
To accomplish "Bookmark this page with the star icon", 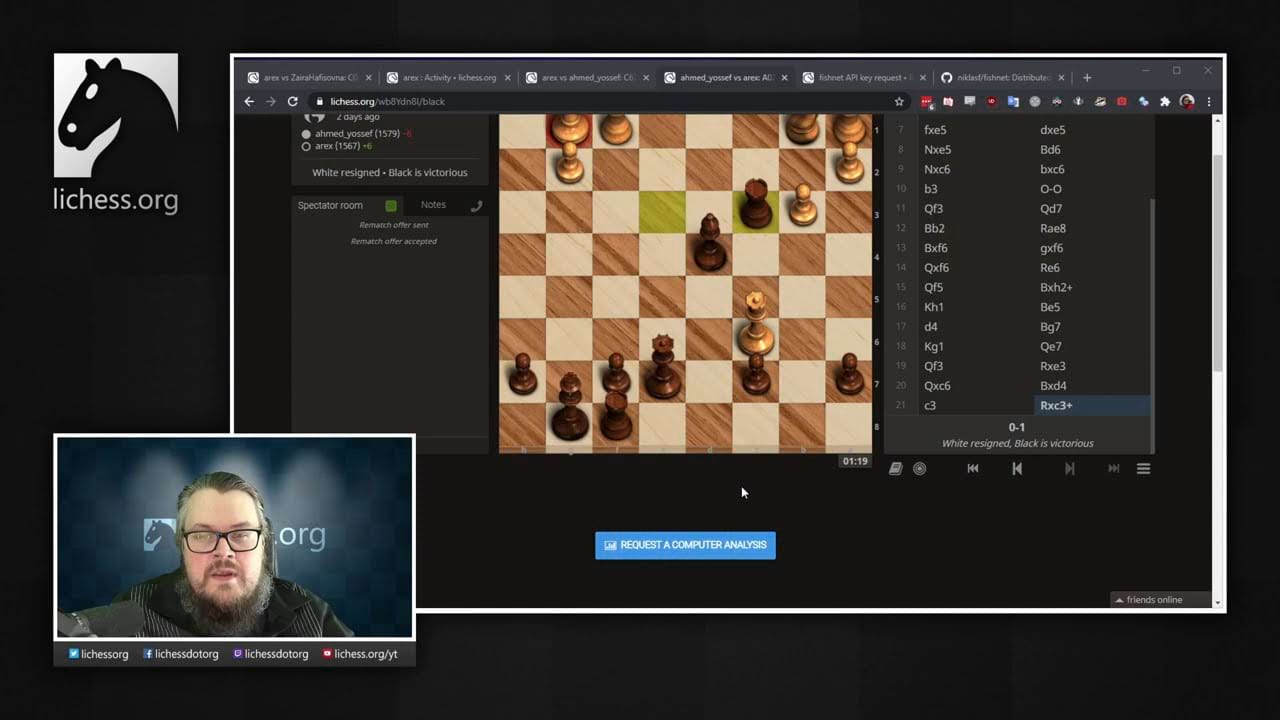I will (x=899, y=101).
